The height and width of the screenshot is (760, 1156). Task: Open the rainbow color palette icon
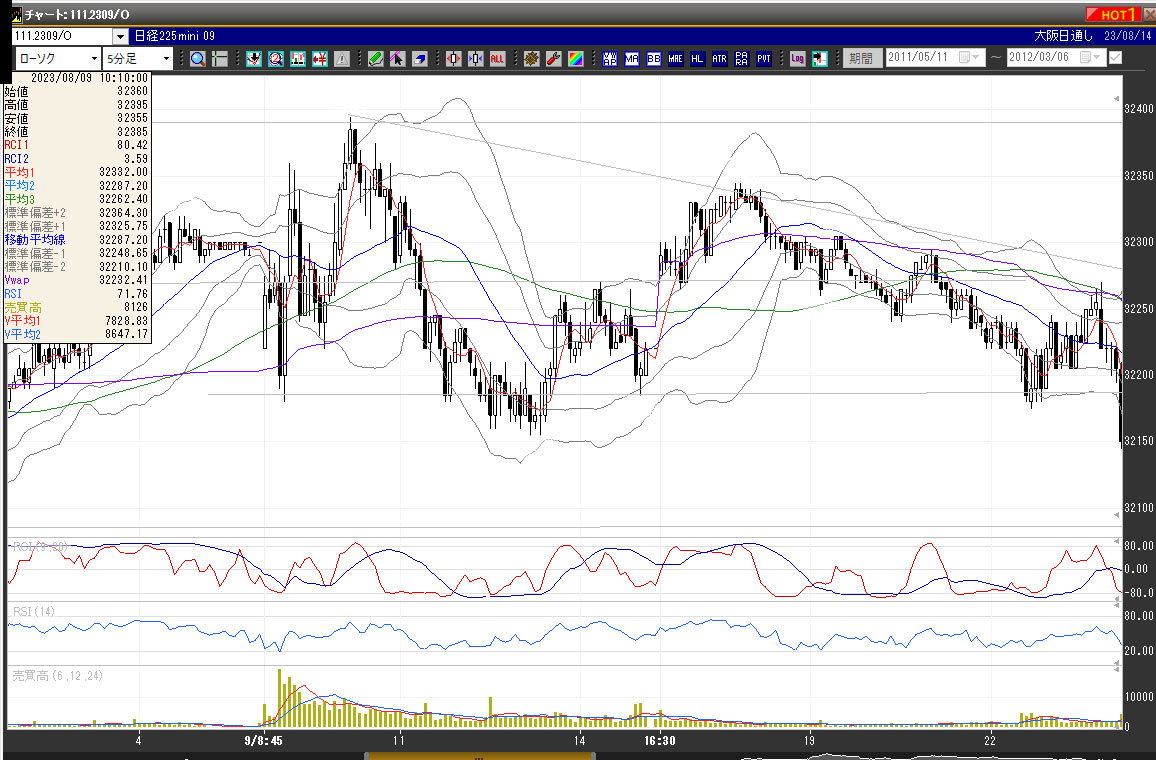pyautogui.click(x=576, y=59)
